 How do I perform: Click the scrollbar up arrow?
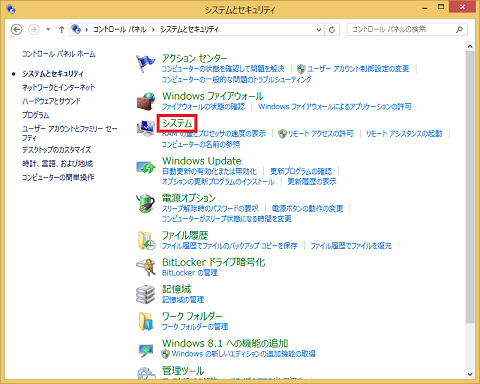click(470, 46)
